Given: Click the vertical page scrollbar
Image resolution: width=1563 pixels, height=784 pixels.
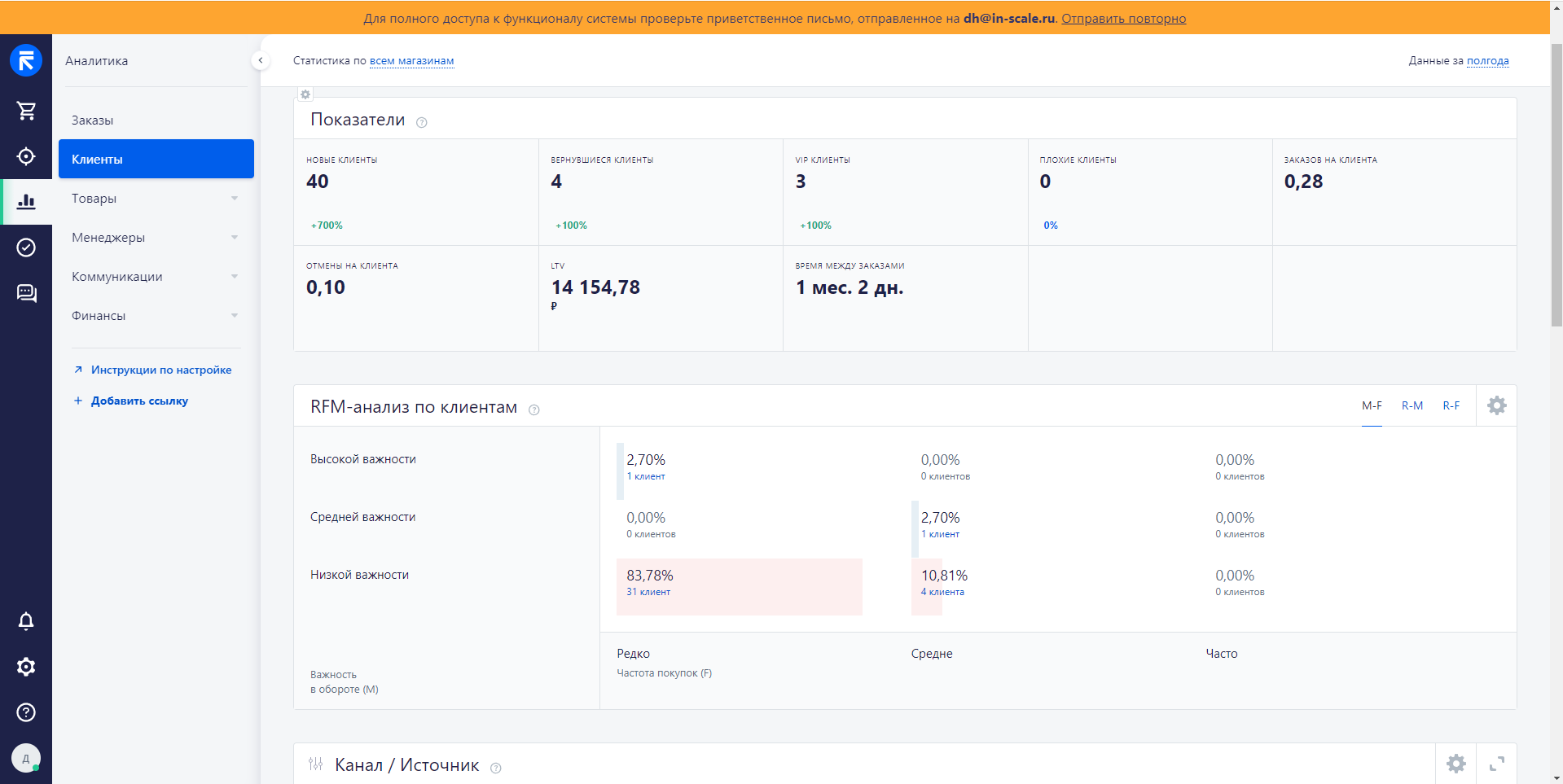Looking at the screenshot, I should pos(1556,186).
